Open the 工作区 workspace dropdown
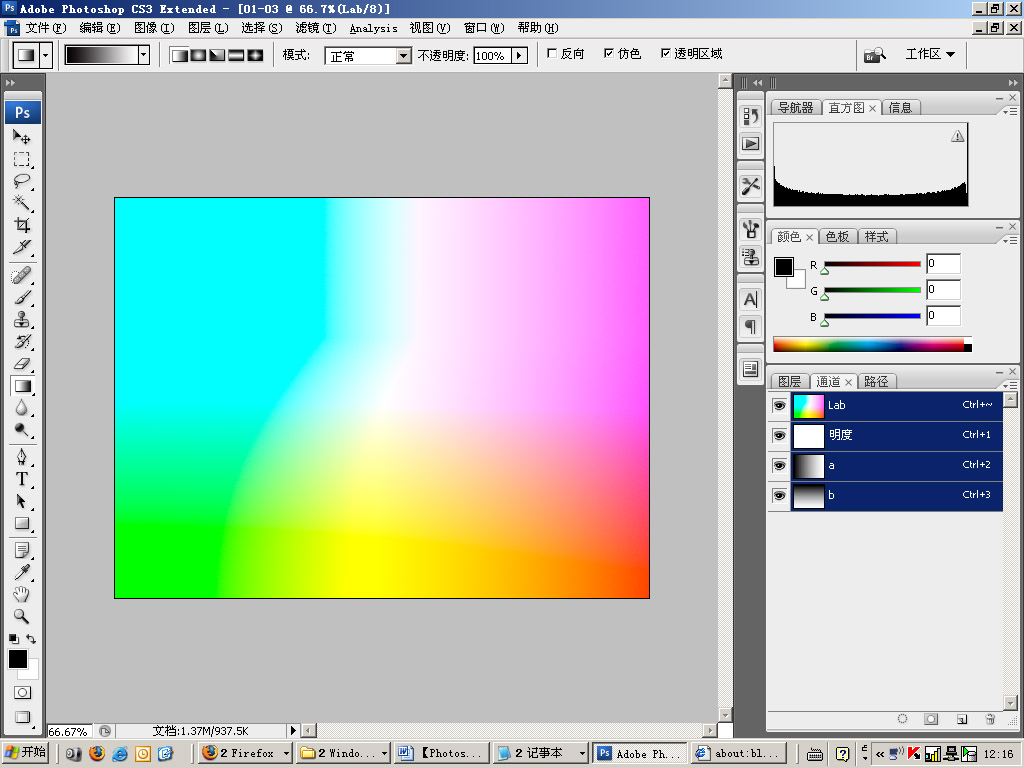 930,54
